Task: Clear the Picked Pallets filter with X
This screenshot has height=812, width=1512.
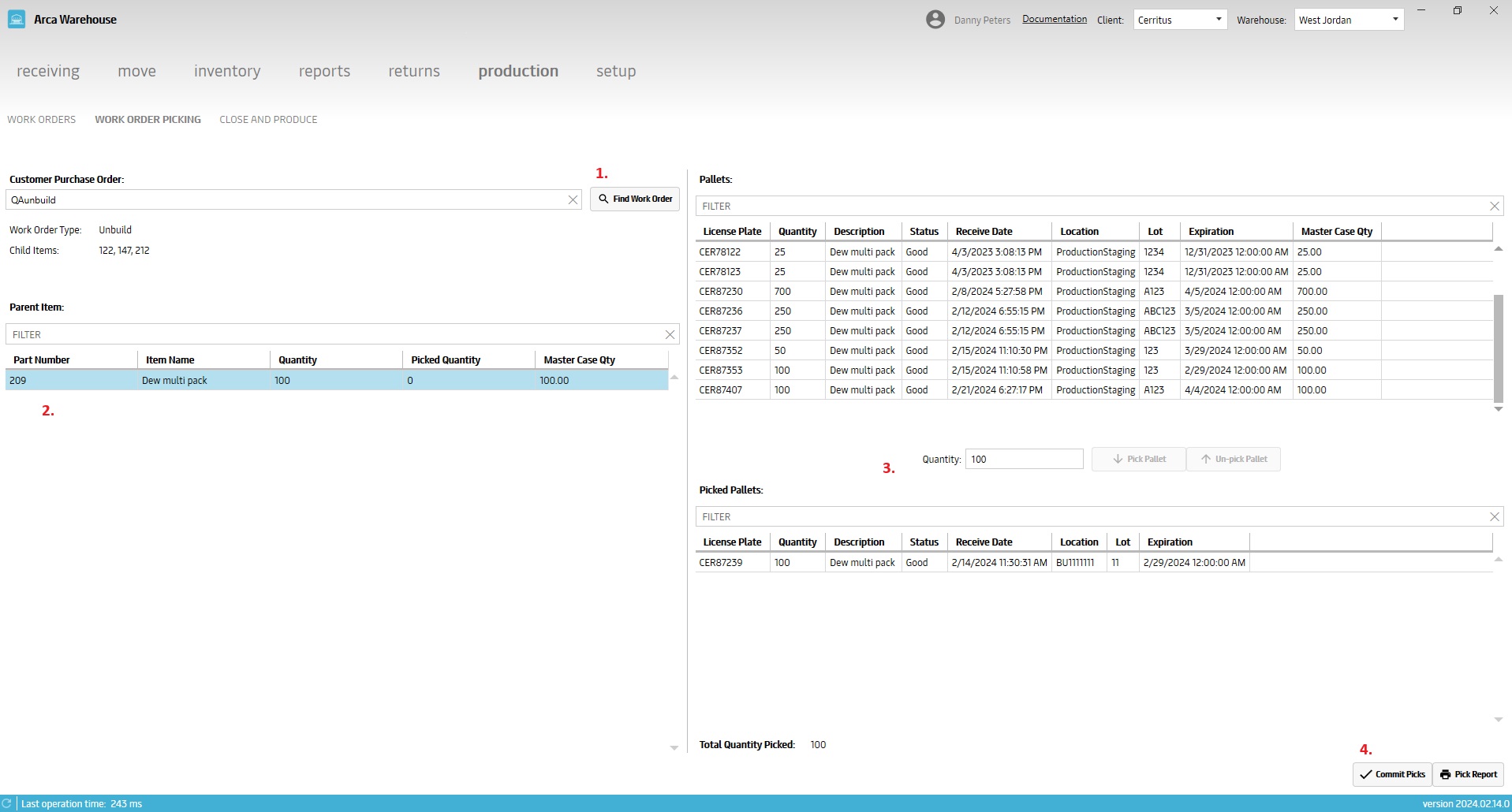Action: 1494,516
